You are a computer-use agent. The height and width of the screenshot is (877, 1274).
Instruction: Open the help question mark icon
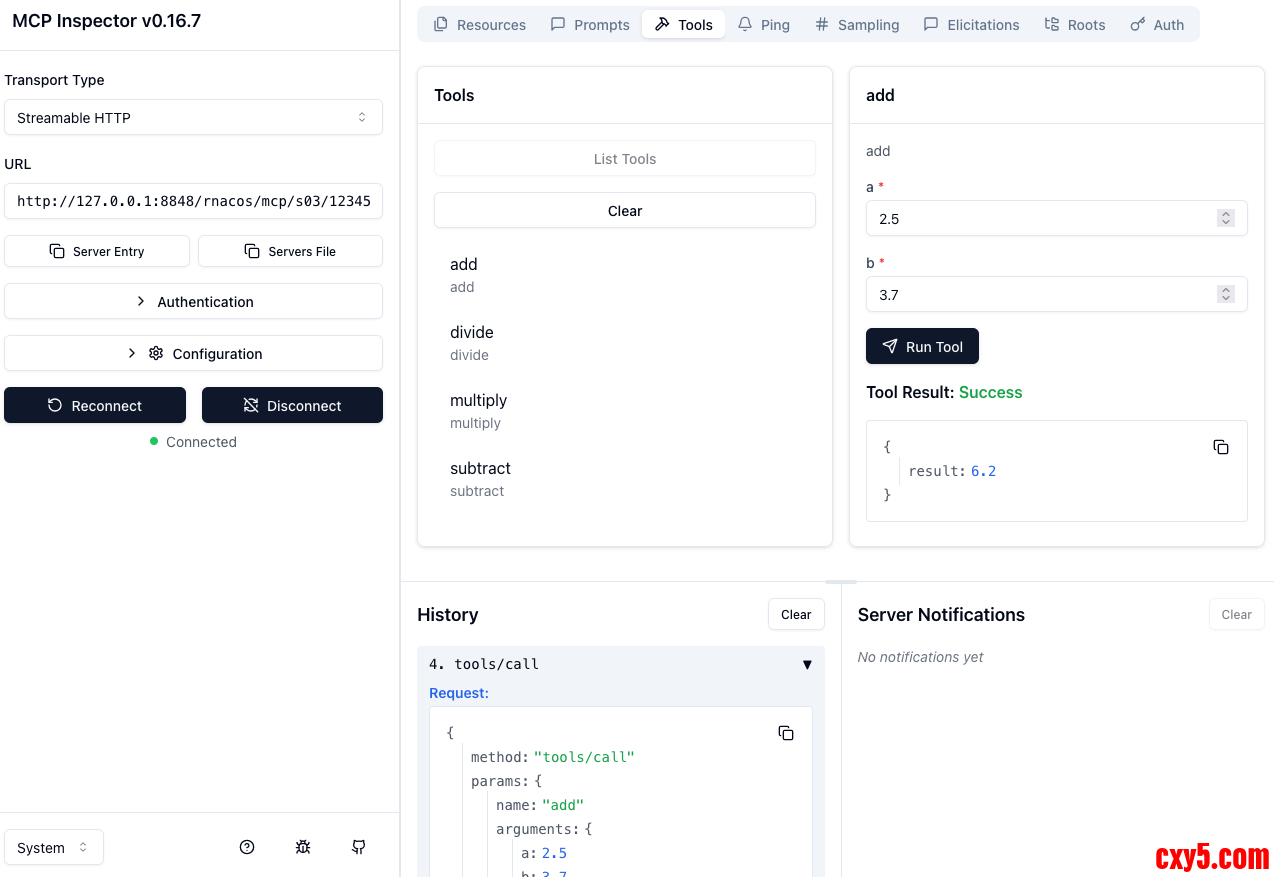click(x=247, y=847)
